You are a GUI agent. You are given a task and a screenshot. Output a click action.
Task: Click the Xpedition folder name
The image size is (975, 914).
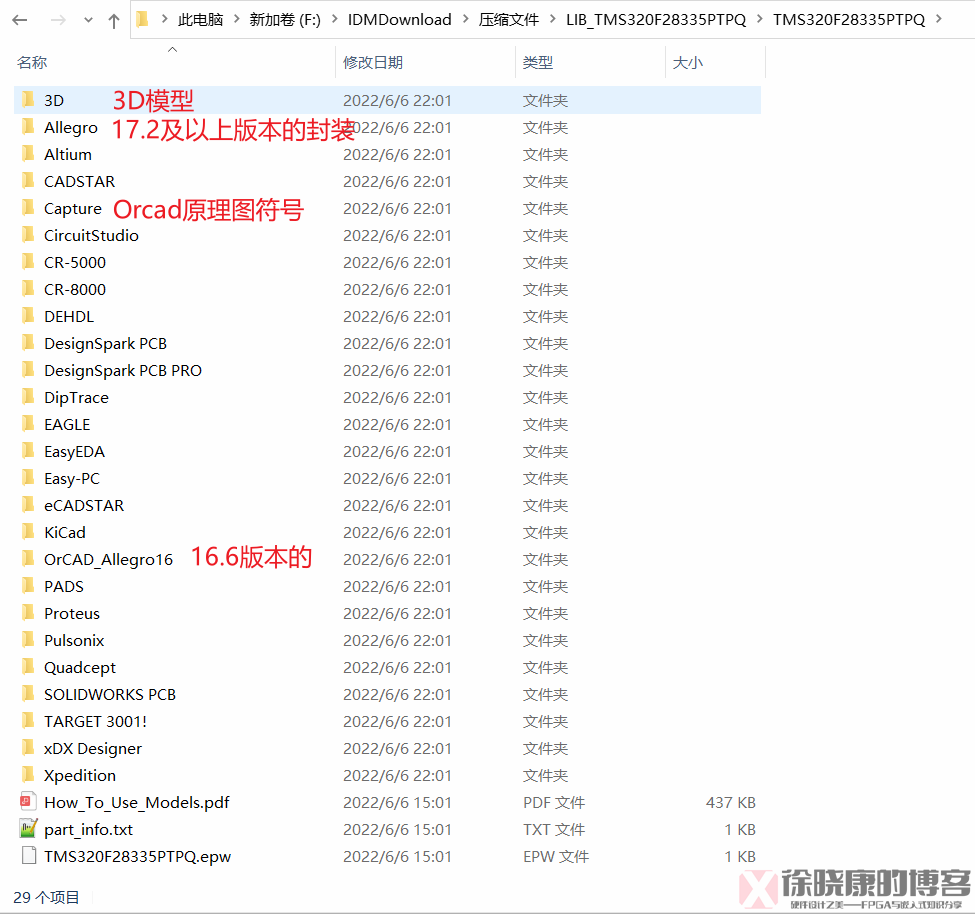[80, 775]
